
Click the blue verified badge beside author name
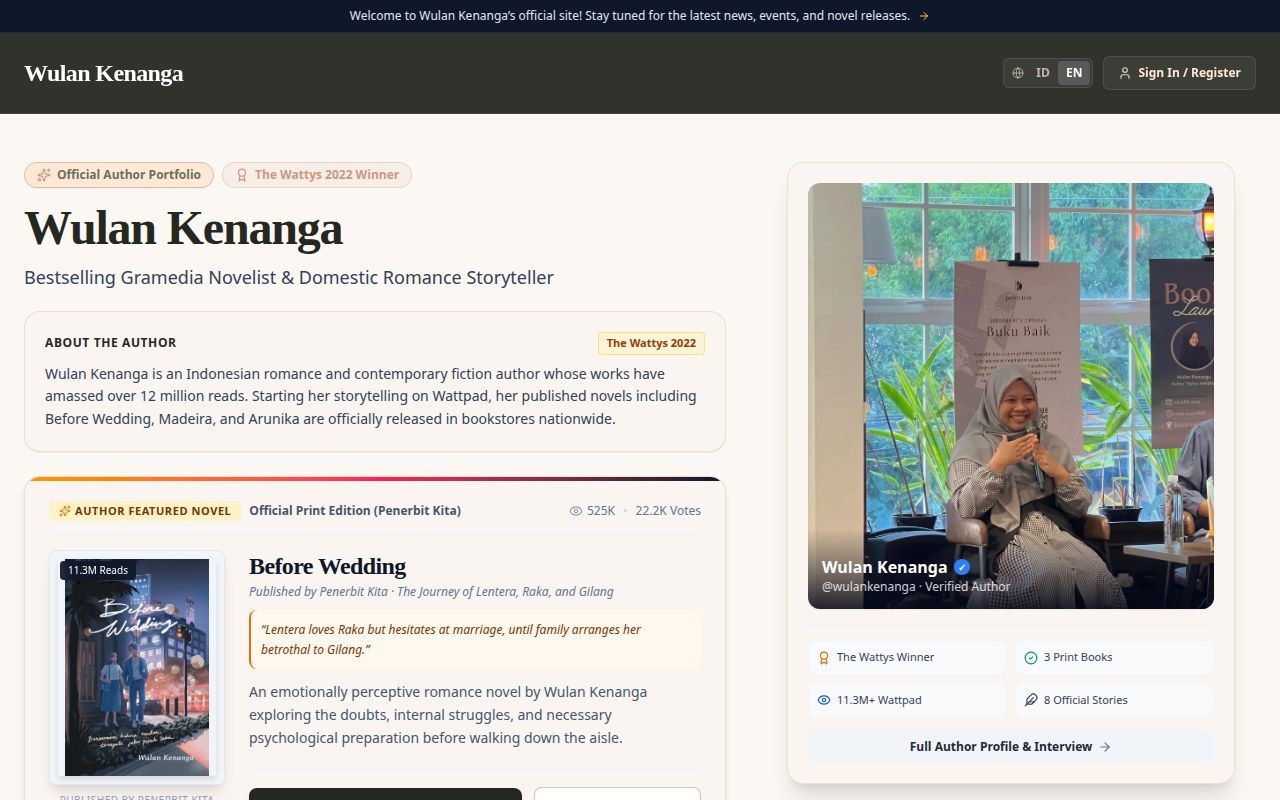click(962, 567)
